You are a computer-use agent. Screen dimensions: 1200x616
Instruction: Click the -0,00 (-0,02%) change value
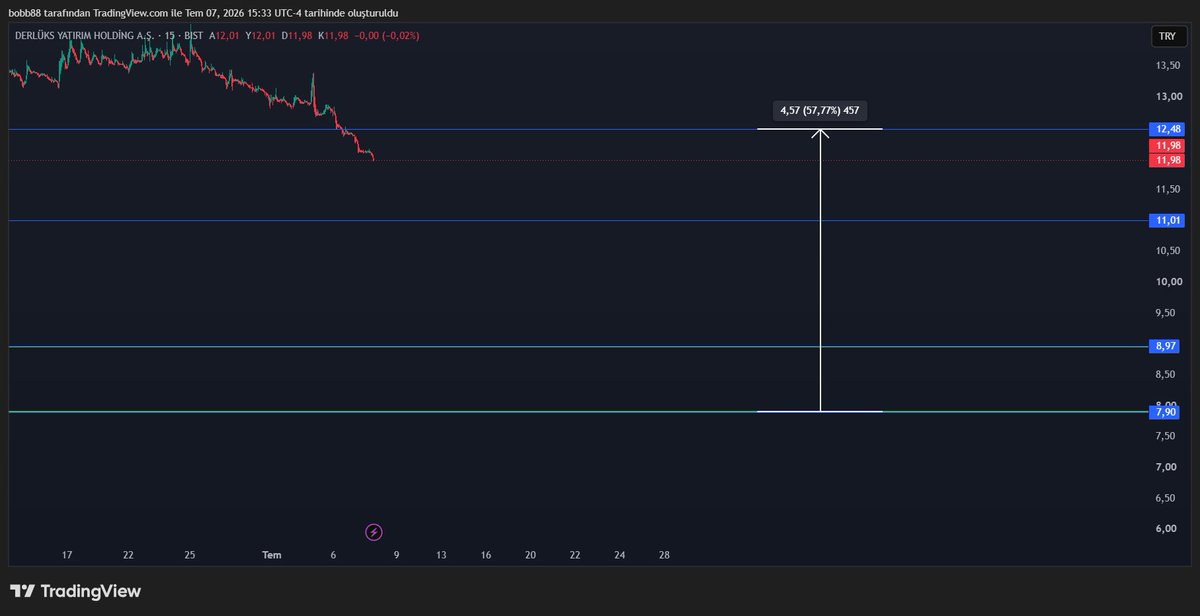coord(386,35)
